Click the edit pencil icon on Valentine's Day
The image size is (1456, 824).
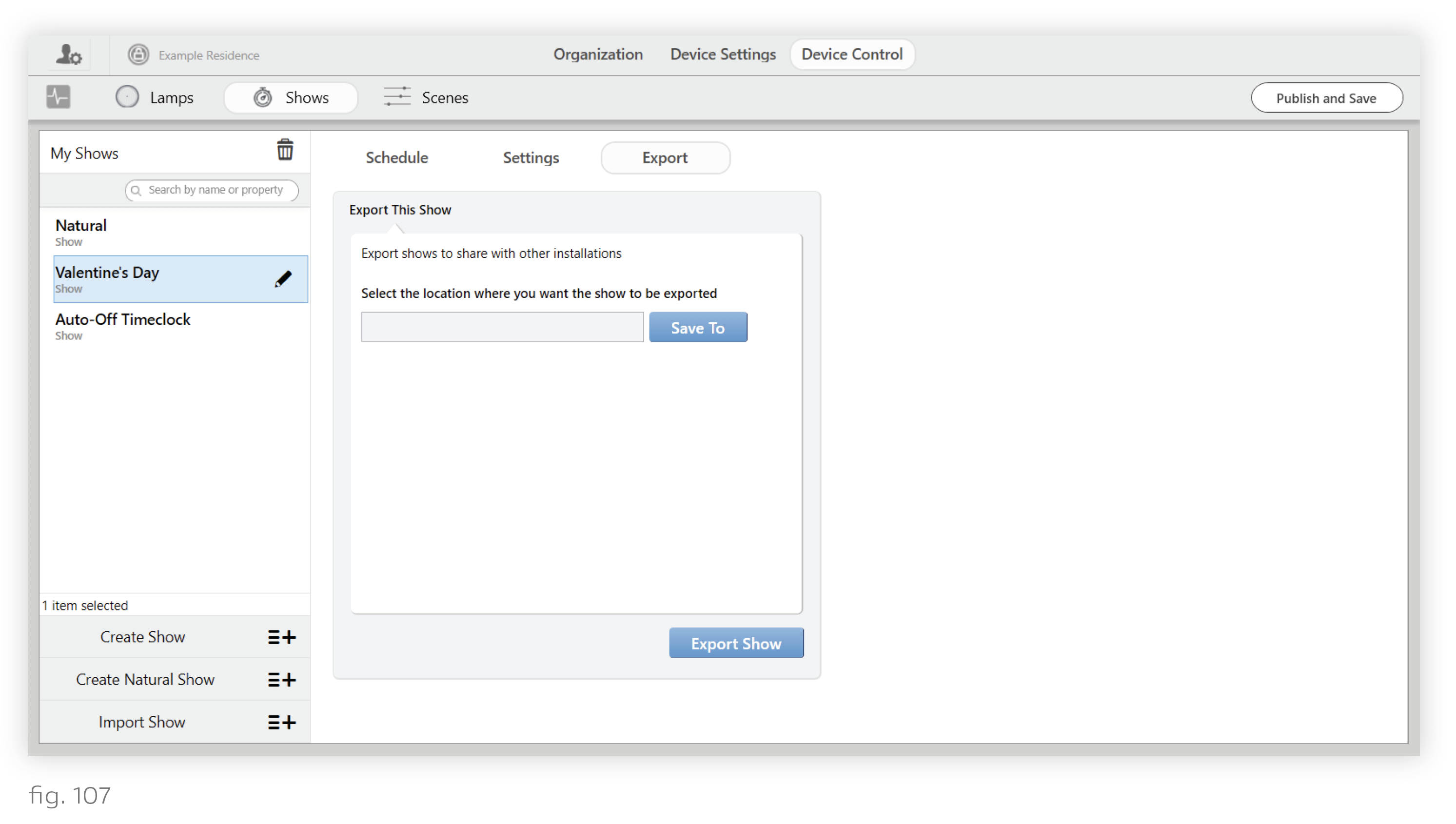283,279
